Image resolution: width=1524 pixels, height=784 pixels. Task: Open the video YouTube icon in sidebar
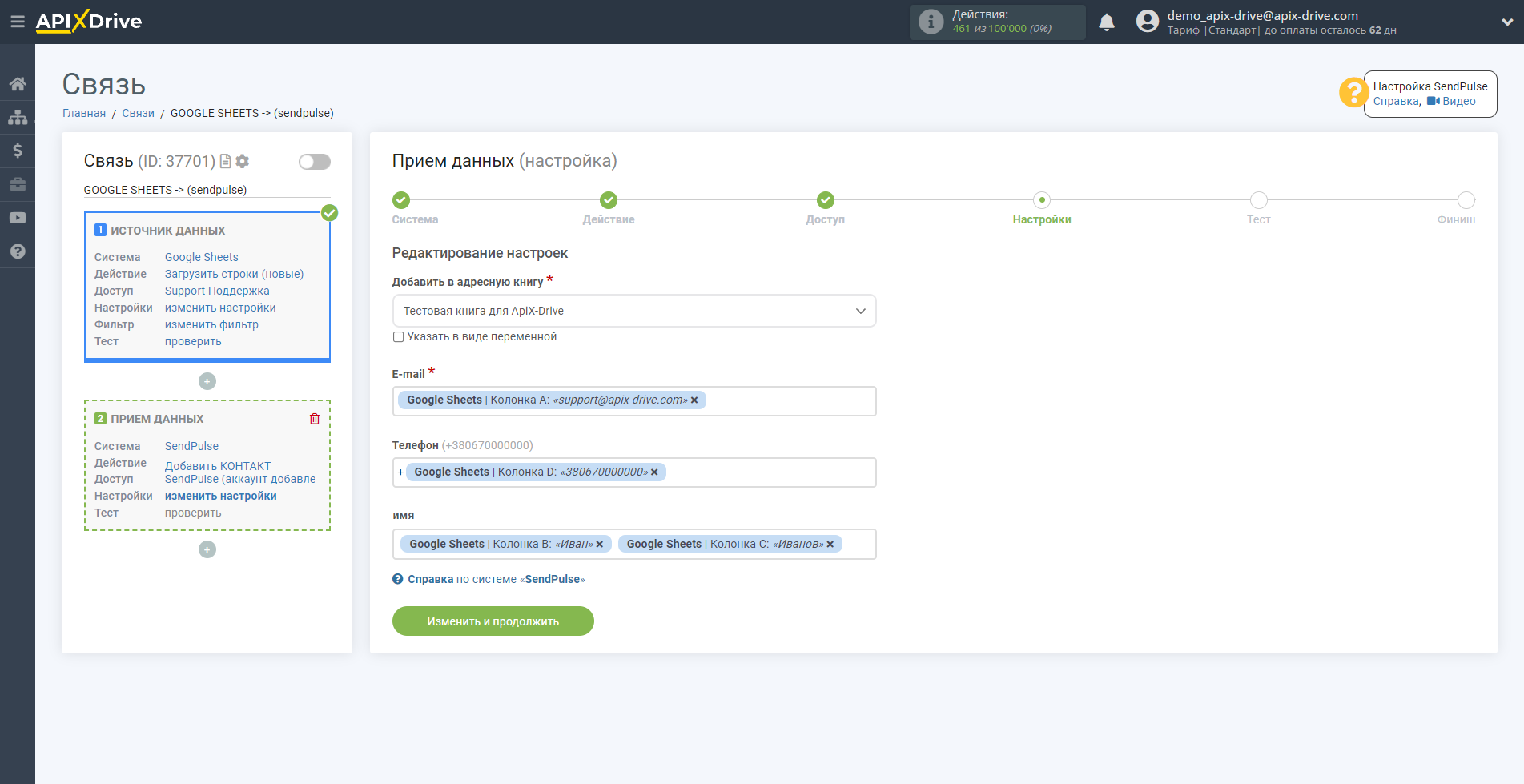point(18,218)
